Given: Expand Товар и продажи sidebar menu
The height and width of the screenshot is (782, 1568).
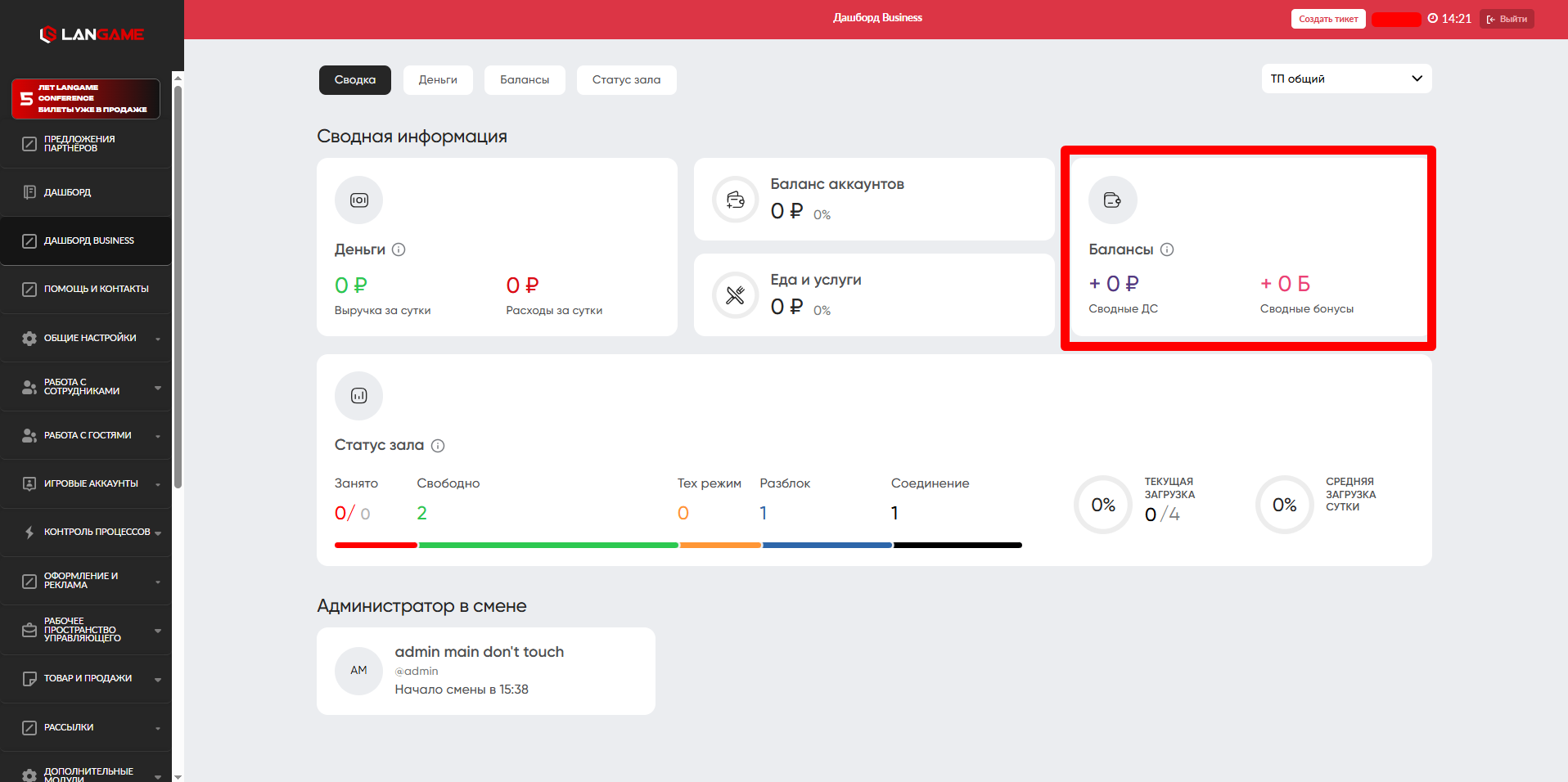Looking at the screenshot, I should click(x=90, y=678).
